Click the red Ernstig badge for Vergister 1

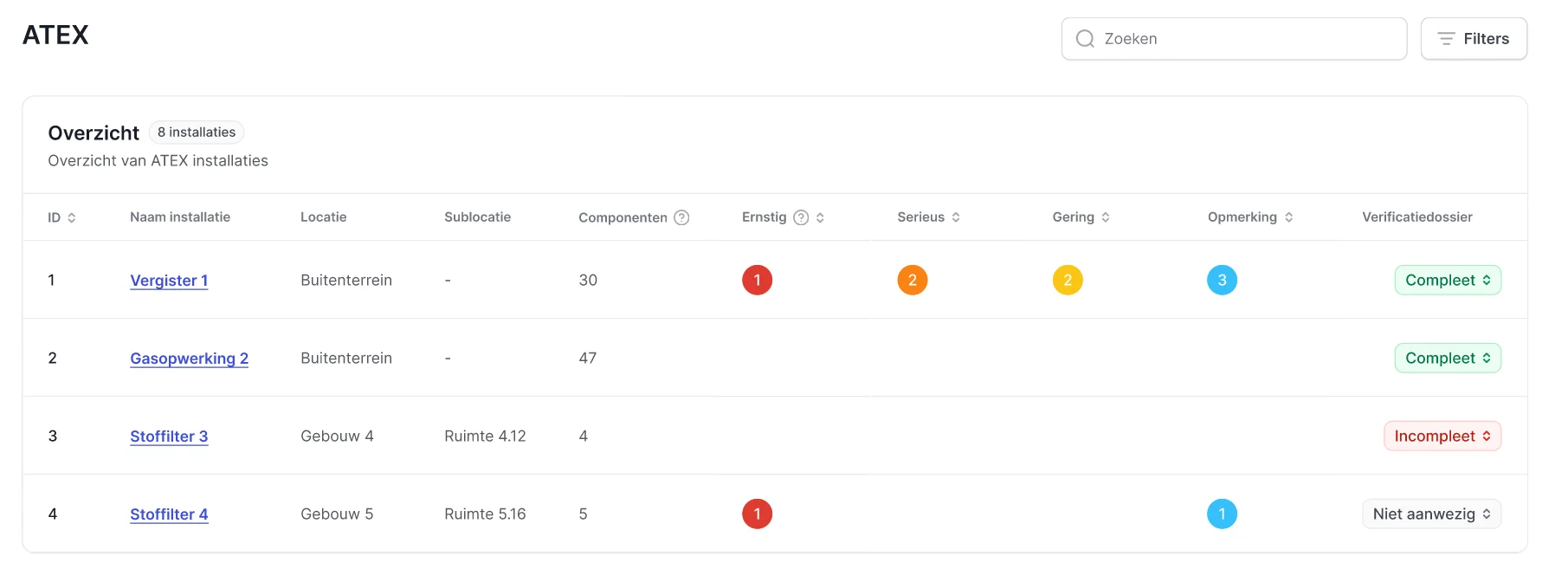(x=757, y=280)
